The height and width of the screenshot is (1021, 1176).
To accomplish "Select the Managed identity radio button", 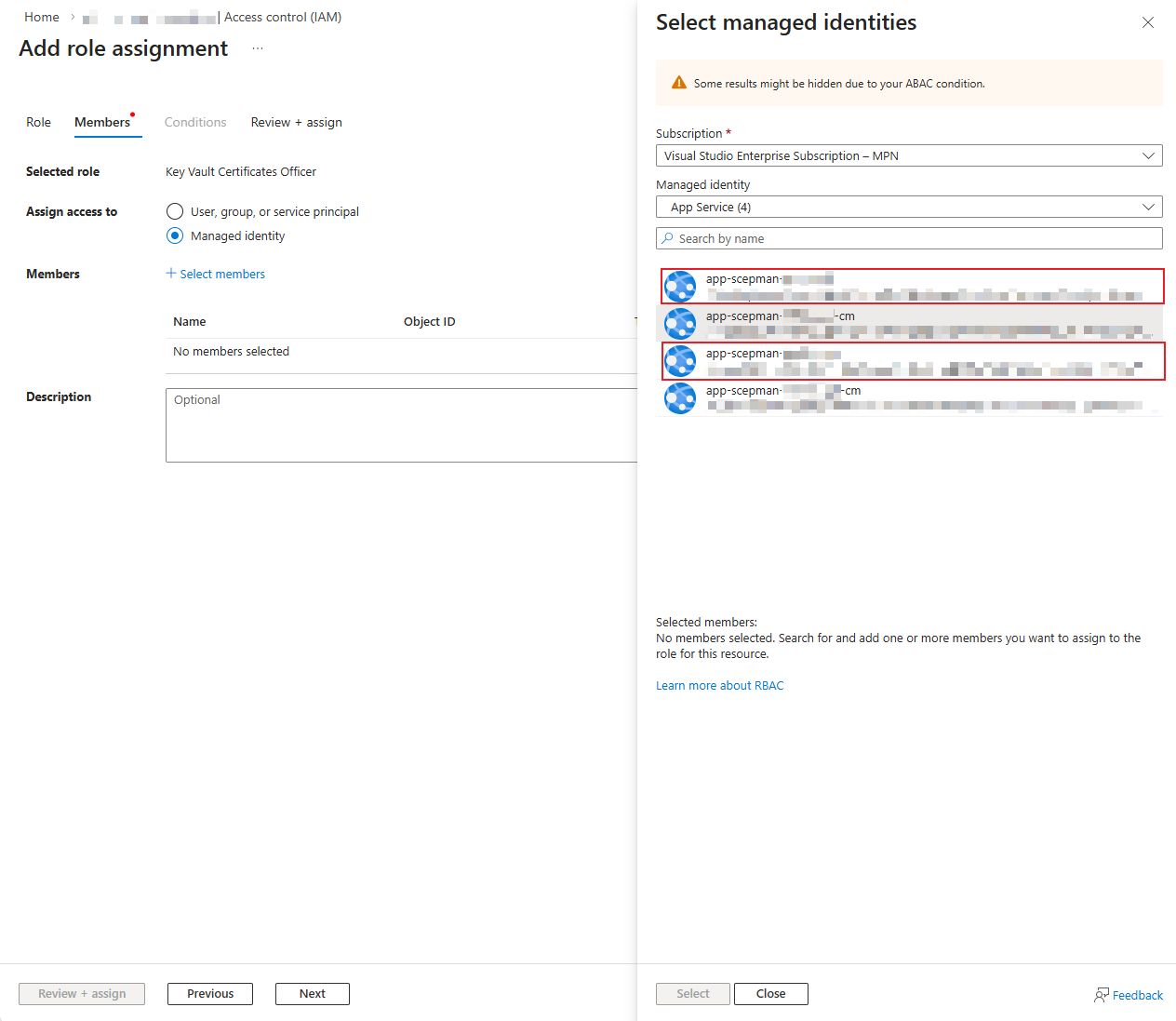I will pyautogui.click(x=175, y=235).
